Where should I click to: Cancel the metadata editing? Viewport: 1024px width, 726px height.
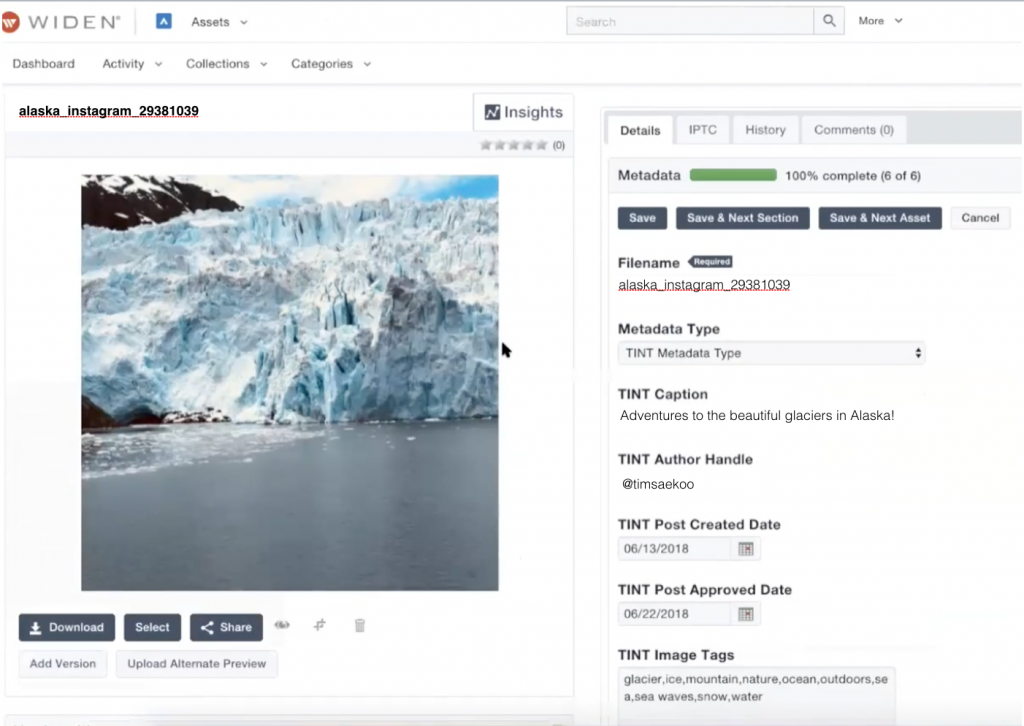tap(980, 218)
